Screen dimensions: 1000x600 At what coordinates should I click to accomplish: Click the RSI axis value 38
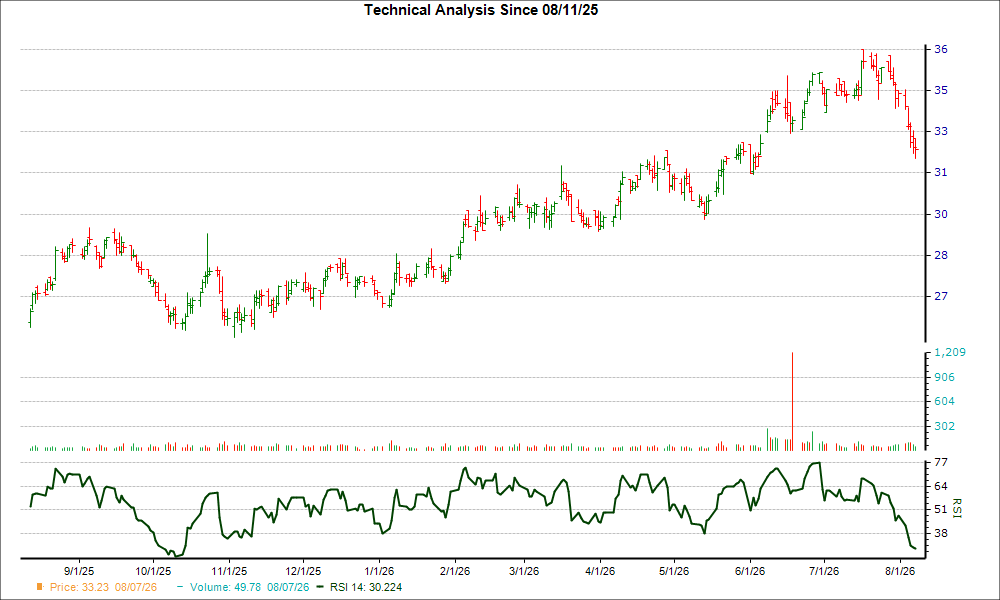pyautogui.click(x=941, y=533)
